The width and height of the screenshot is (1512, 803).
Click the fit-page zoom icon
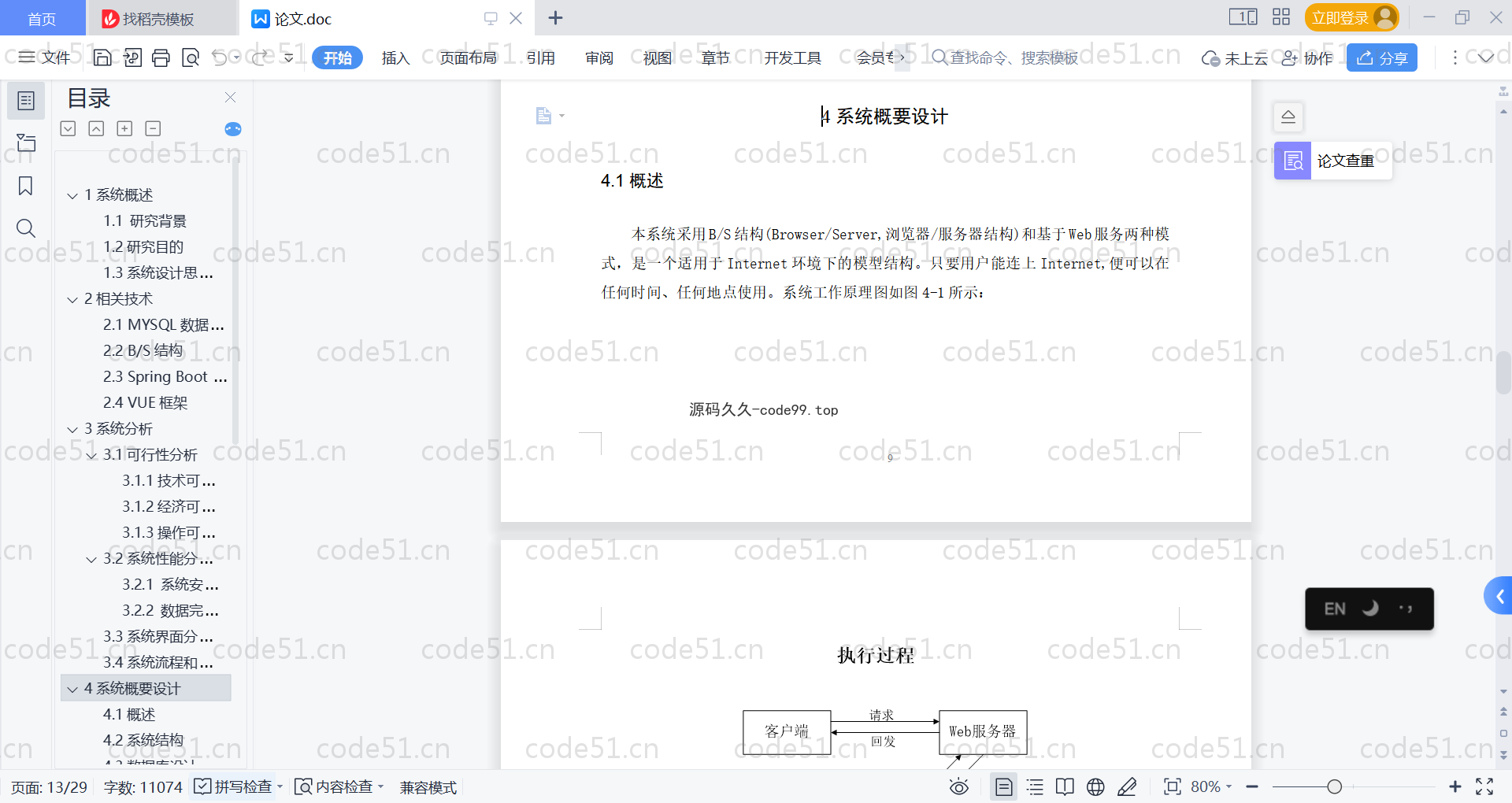point(1173,786)
